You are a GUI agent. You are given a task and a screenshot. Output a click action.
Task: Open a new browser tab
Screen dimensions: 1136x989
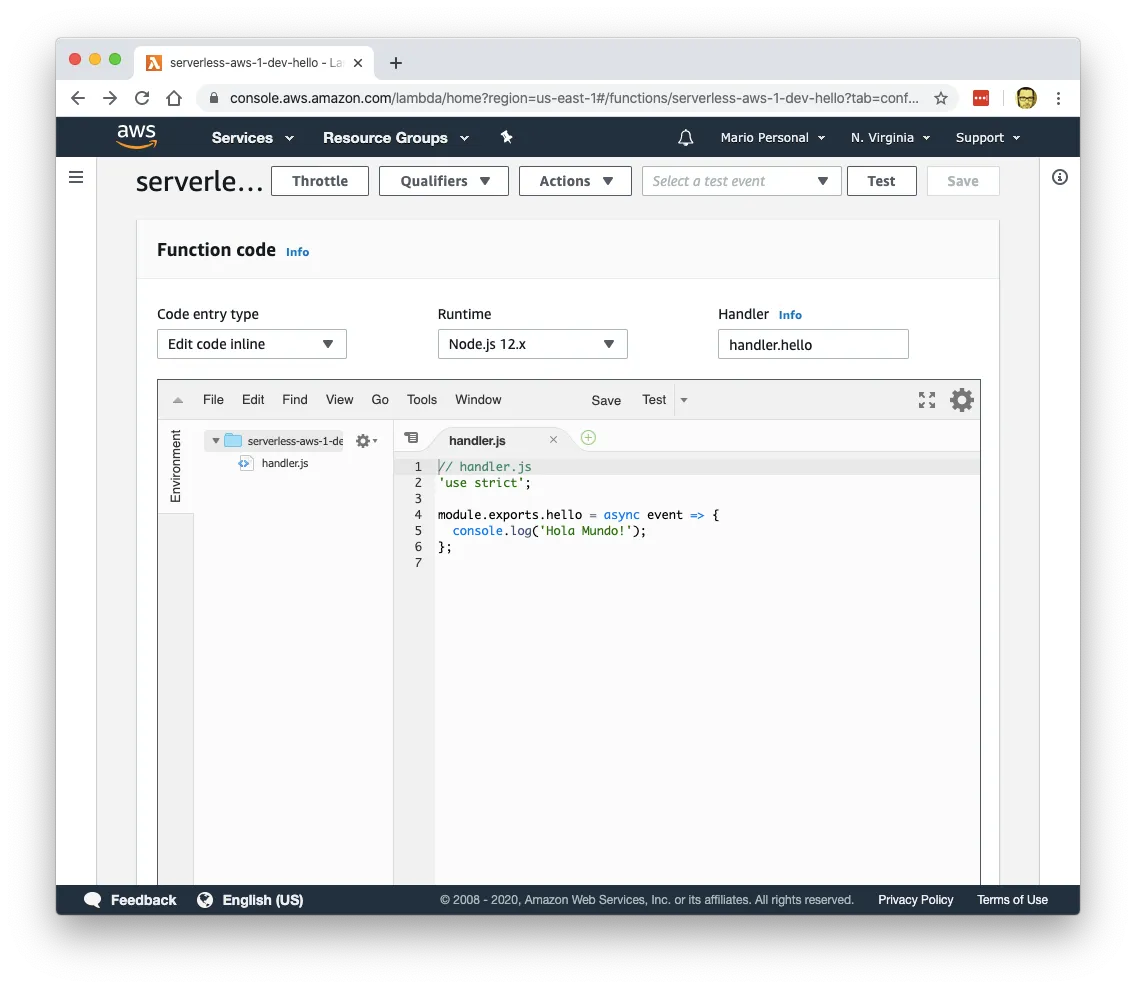[396, 63]
